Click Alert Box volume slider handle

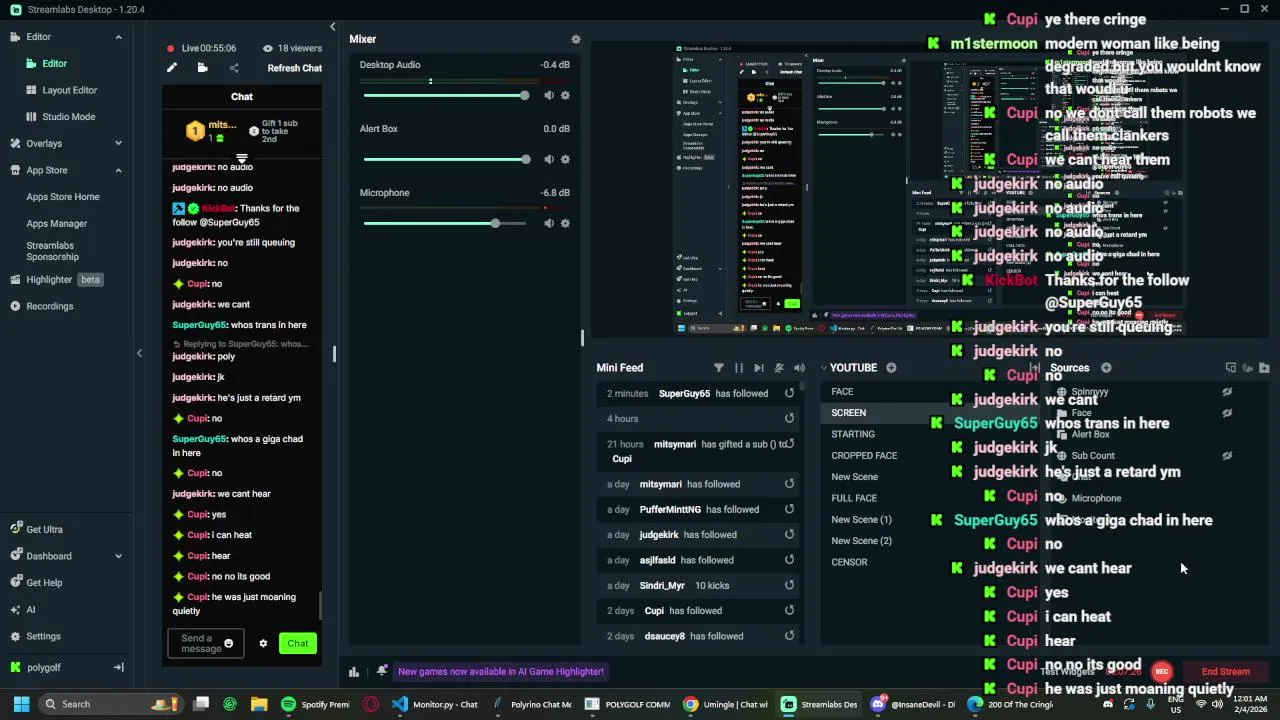click(x=526, y=159)
